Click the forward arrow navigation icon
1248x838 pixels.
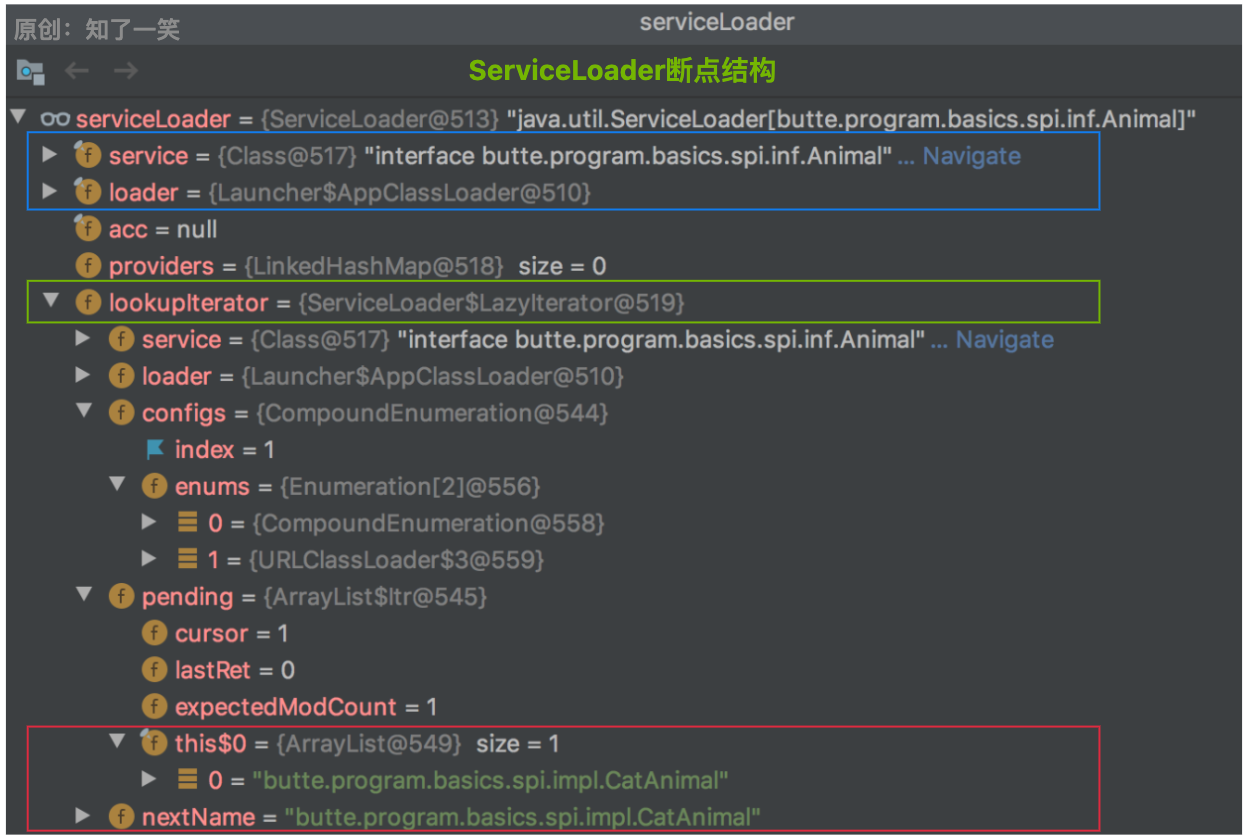[125, 70]
